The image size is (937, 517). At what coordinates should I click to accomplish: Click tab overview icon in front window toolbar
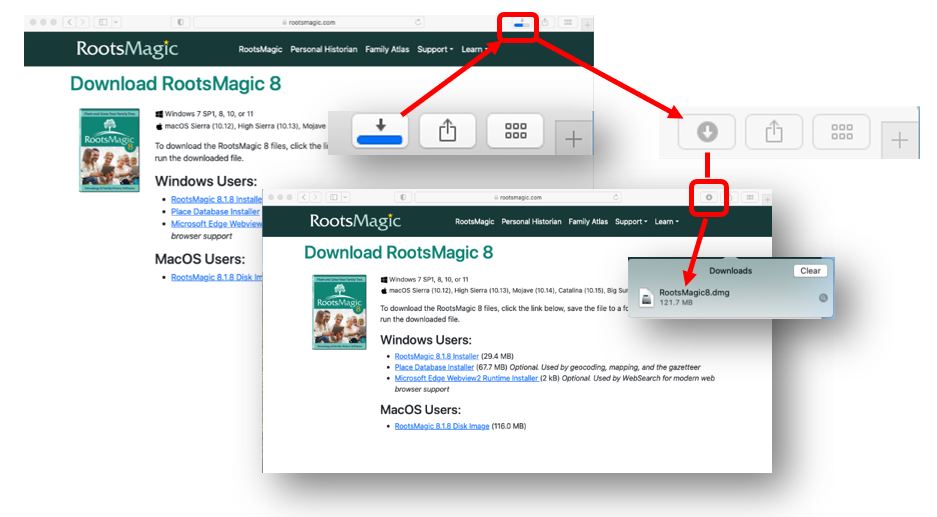point(749,197)
